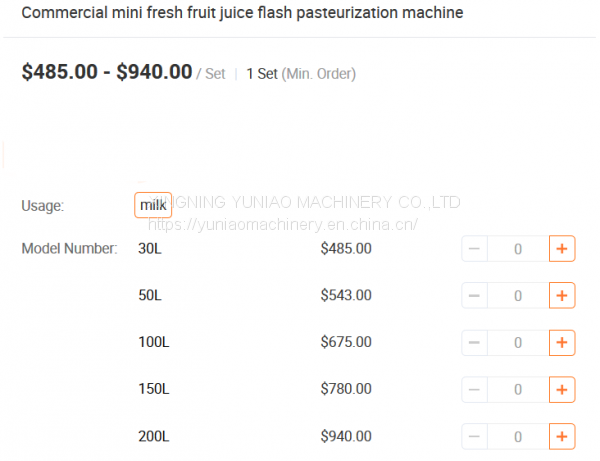Decrement the 150L model quantity
This screenshot has width=600, height=461.
(x=474, y=390)
